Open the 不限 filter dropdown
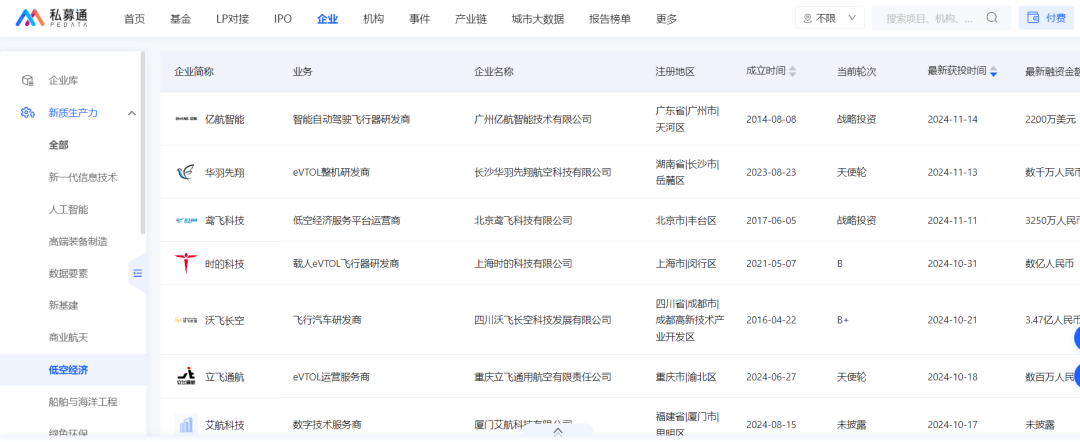 [829, 18]
